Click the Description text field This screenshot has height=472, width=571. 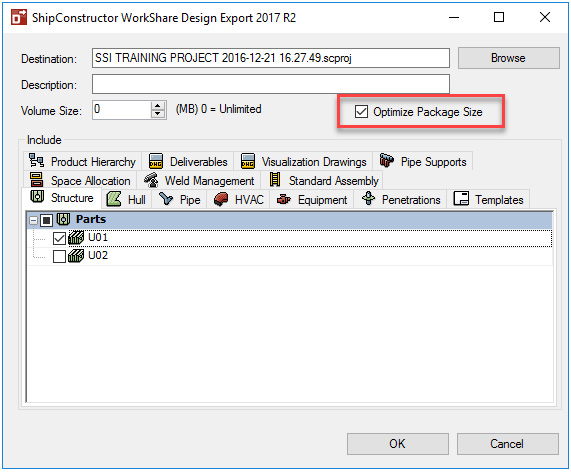coord(271,84)
